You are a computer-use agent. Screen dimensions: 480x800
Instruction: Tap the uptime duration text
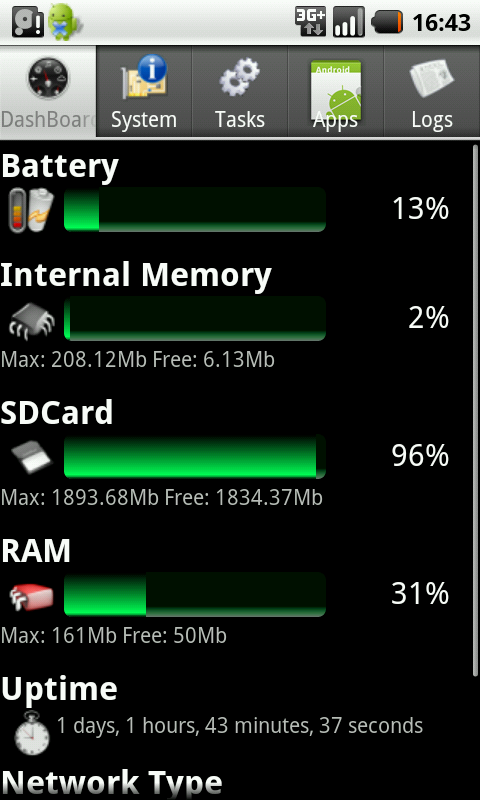[x=239, y=726]
